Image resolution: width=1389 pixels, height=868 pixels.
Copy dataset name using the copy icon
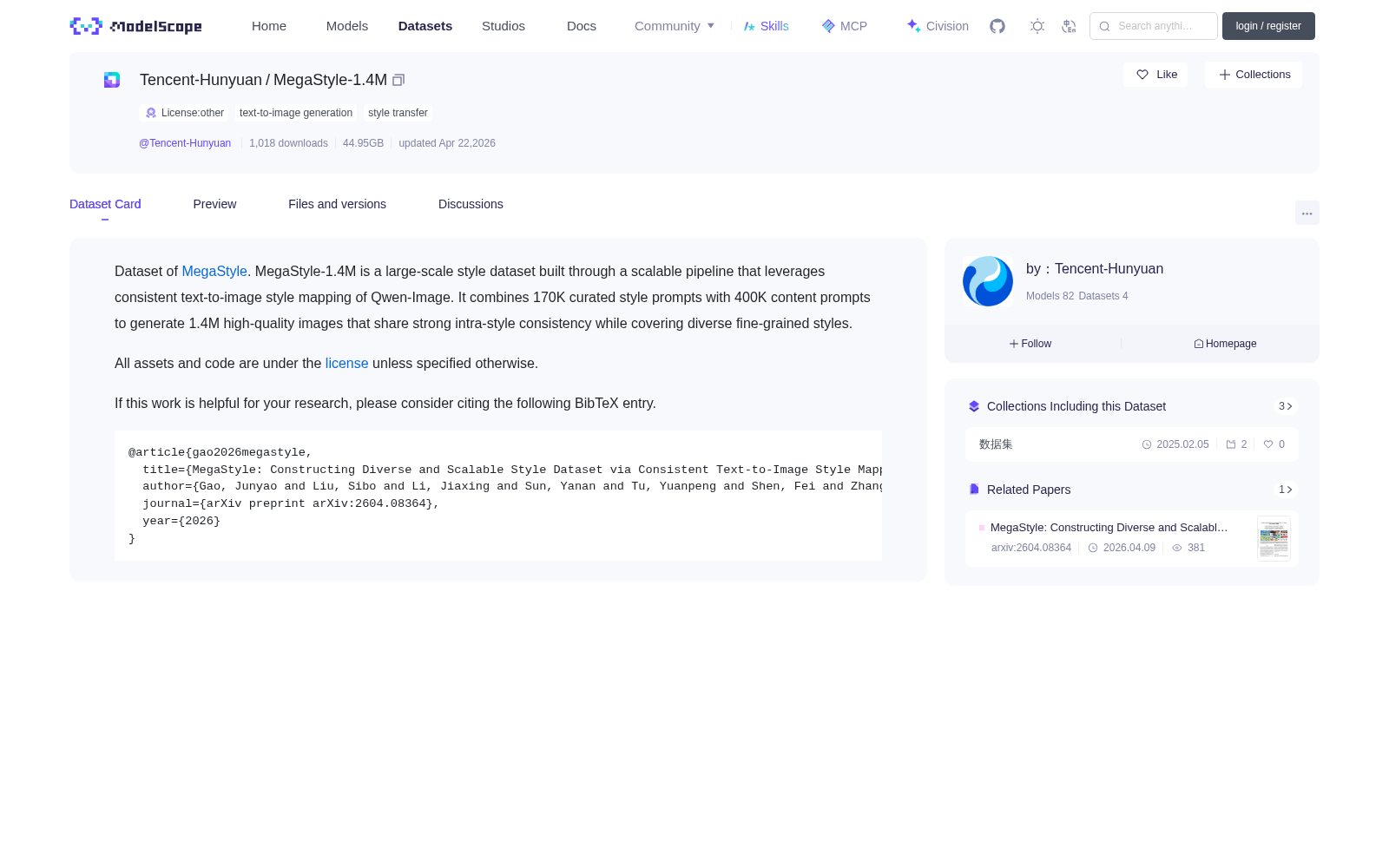click(398, 80)
